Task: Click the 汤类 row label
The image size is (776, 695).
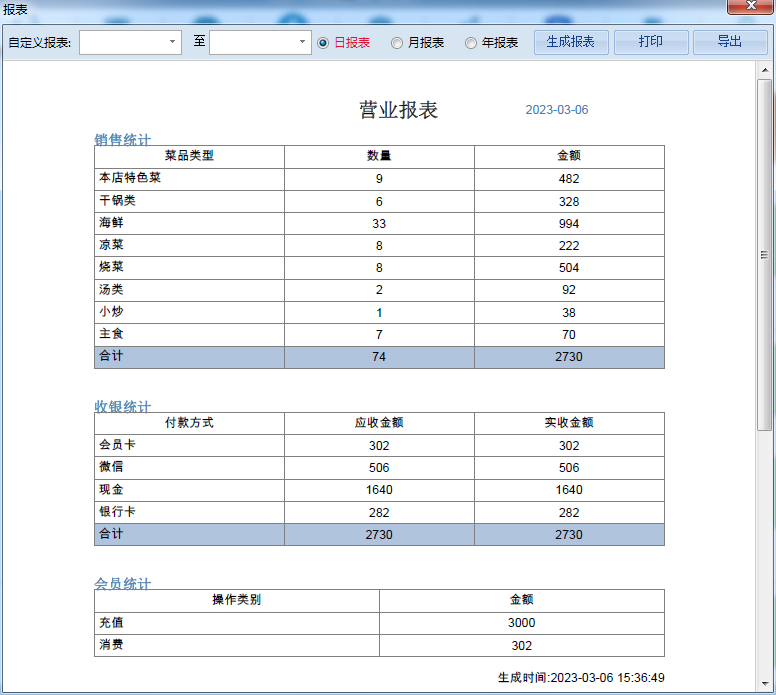Action: pyautogui.click(x=111, y=290)
